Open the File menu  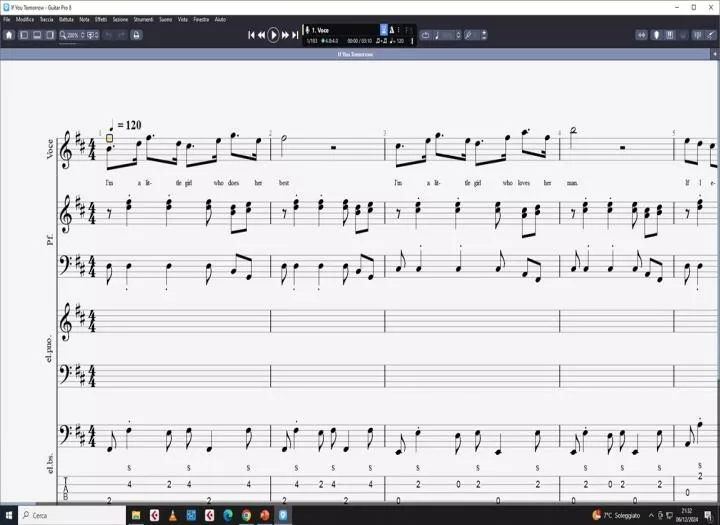6,19
